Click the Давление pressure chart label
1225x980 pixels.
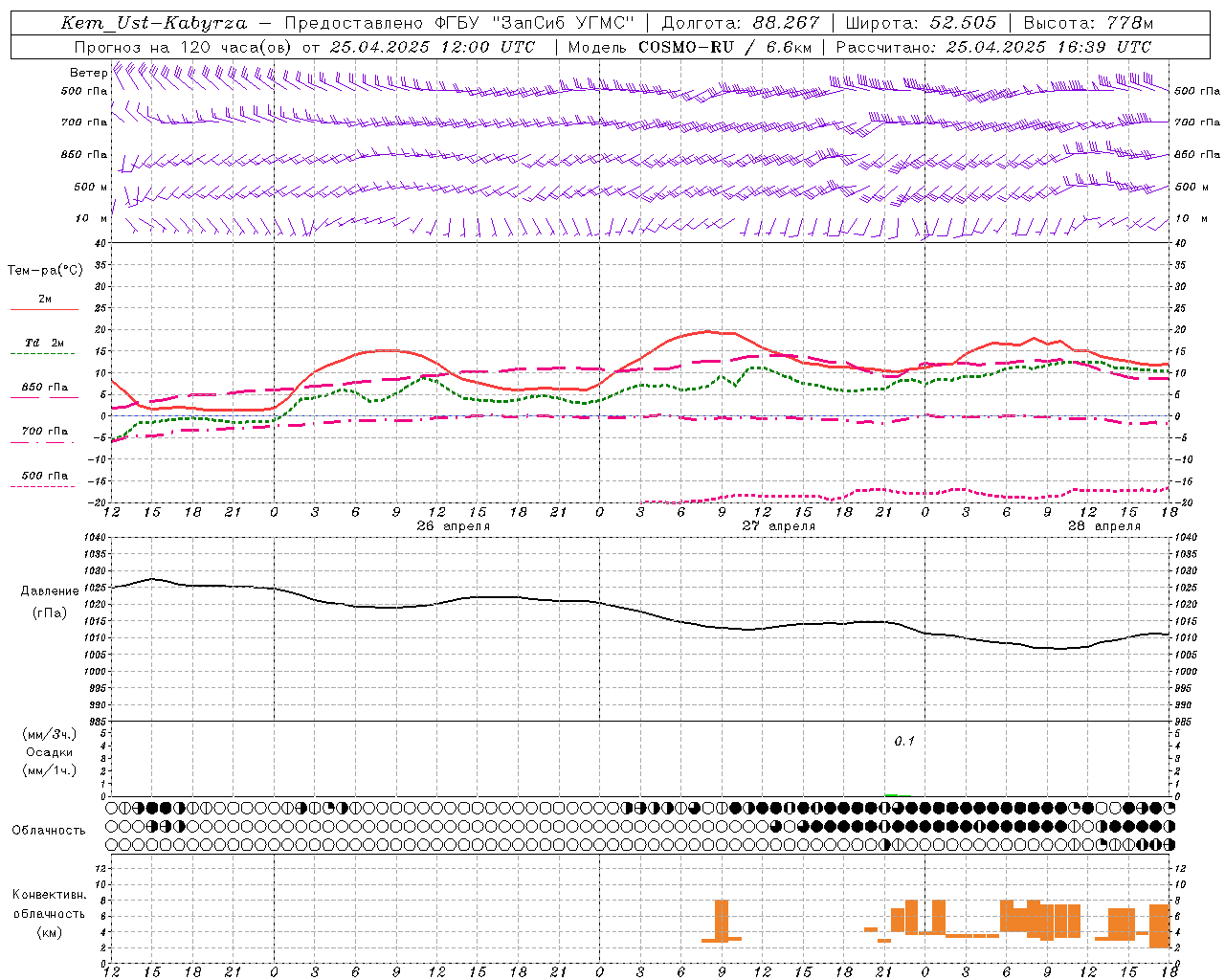[50, 591]
